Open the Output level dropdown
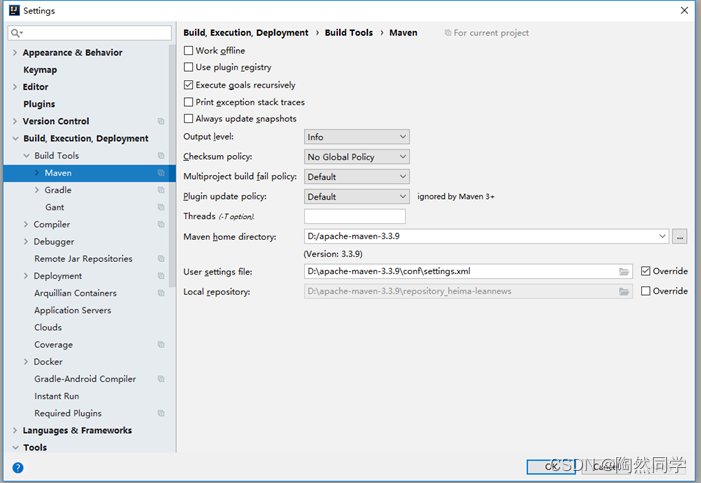 click(x=357, y=137)
